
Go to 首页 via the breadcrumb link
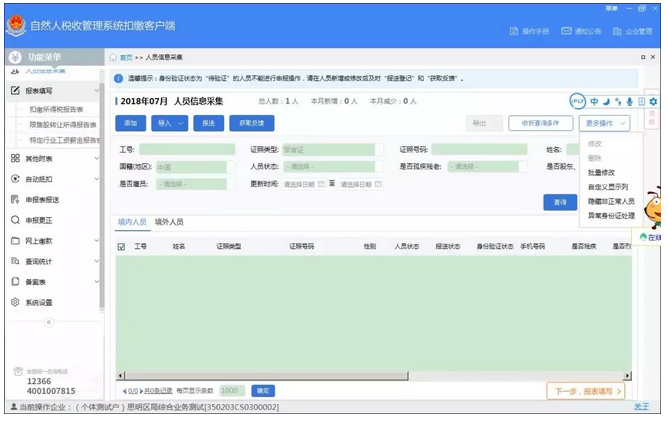click(126, 57)
